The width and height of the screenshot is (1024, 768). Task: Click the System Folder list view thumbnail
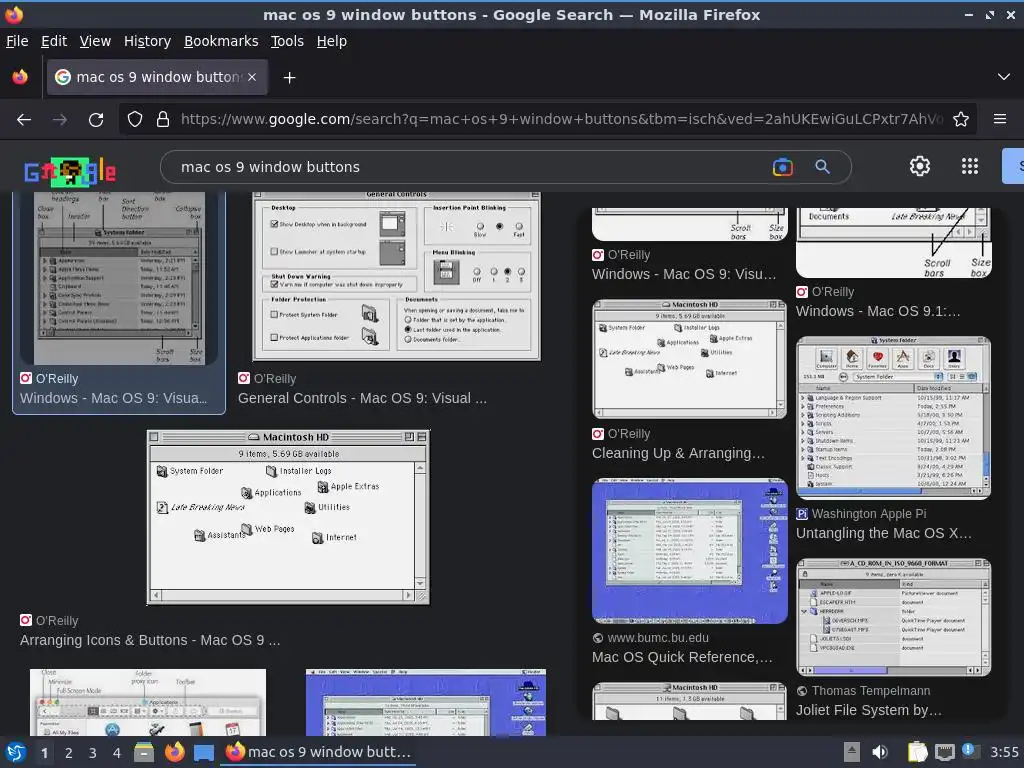click(x=893, y=418)
